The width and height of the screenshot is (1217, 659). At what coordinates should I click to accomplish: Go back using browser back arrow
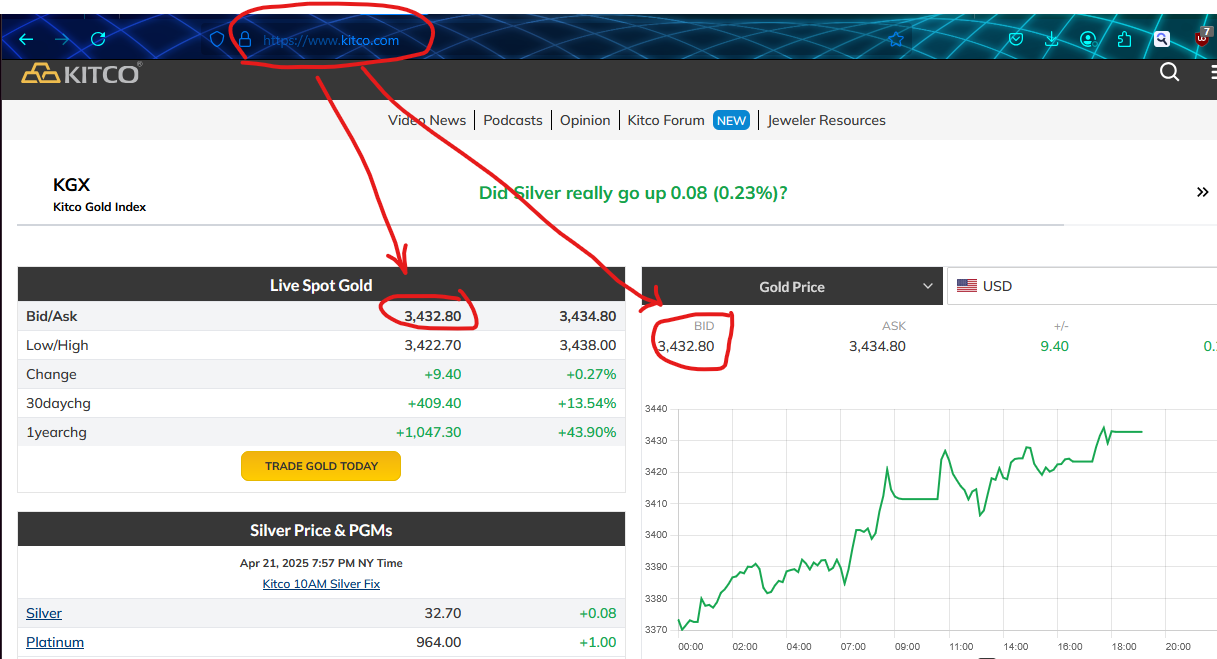[x=26, y=39]
